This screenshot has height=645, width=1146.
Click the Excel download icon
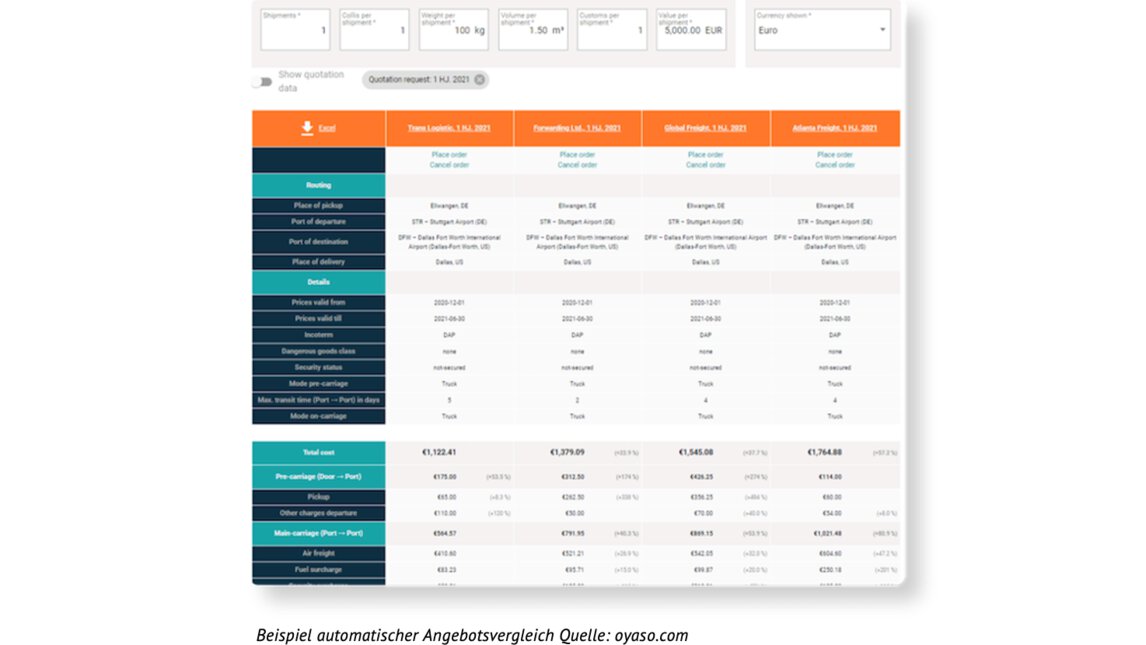coord(307,128)
